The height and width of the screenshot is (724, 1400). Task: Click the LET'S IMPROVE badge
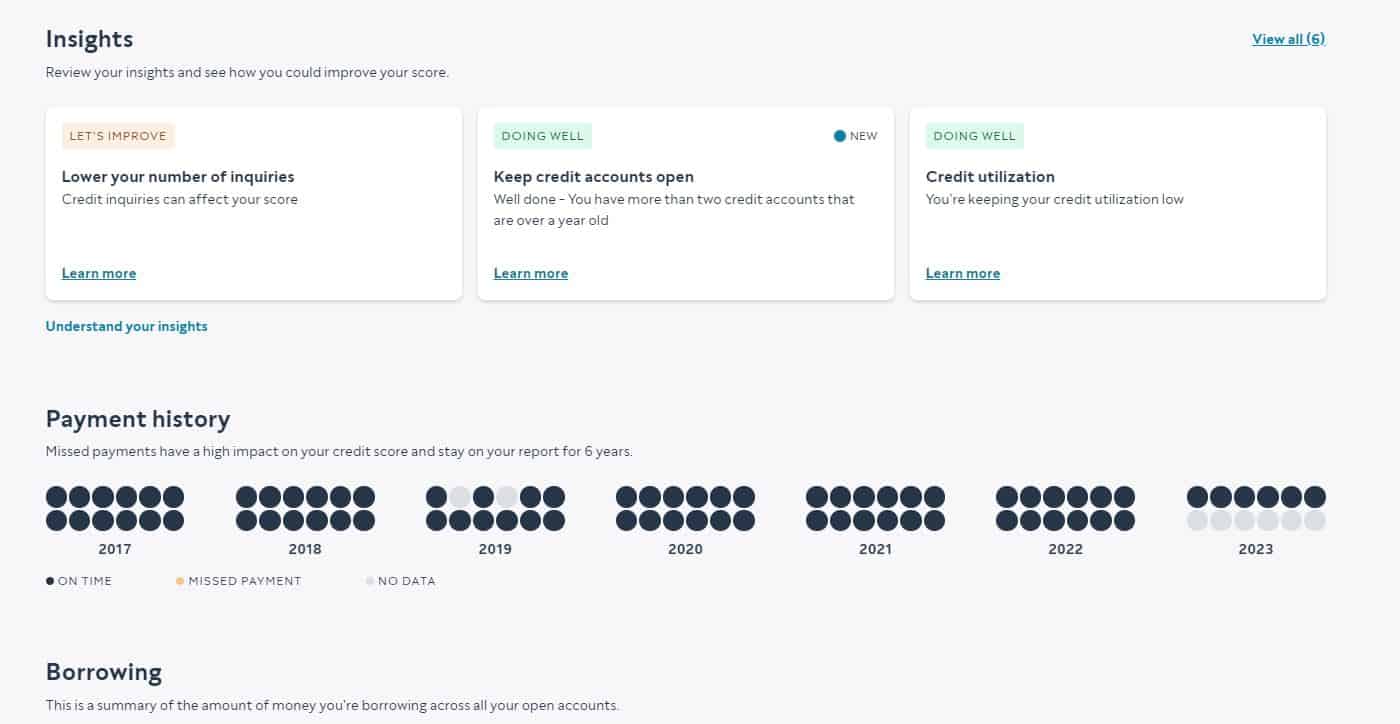coord(118,135)
